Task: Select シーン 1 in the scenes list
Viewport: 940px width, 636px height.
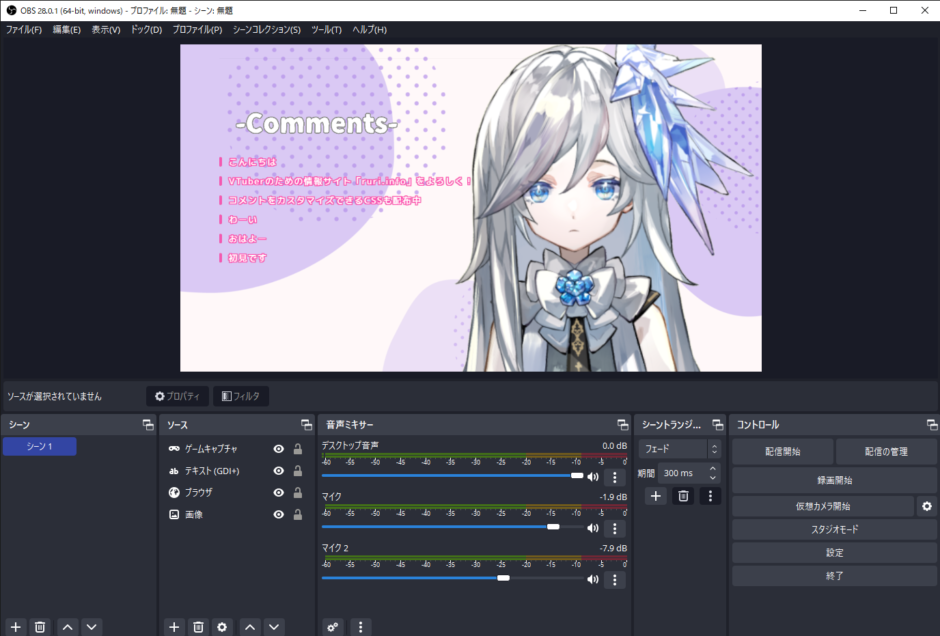Action: coord(40,446)
